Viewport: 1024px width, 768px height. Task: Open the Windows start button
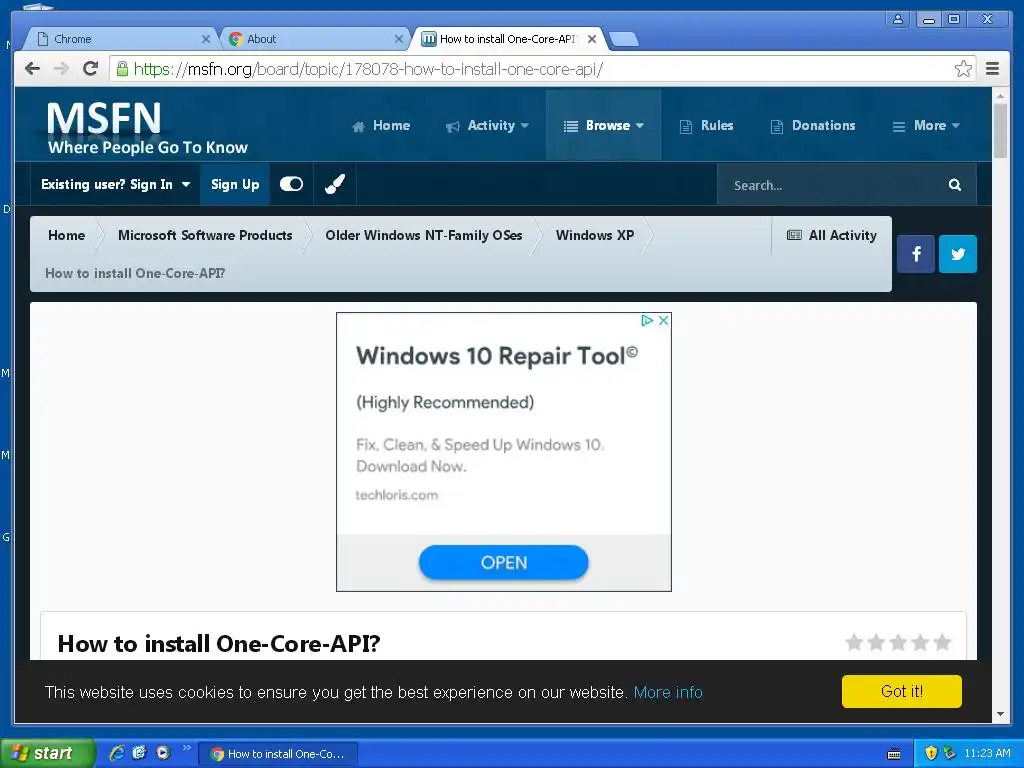(x=47, y=754)
